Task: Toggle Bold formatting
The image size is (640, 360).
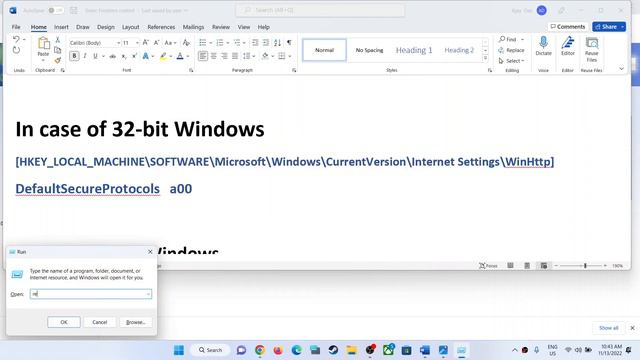Action: point(74,56)
